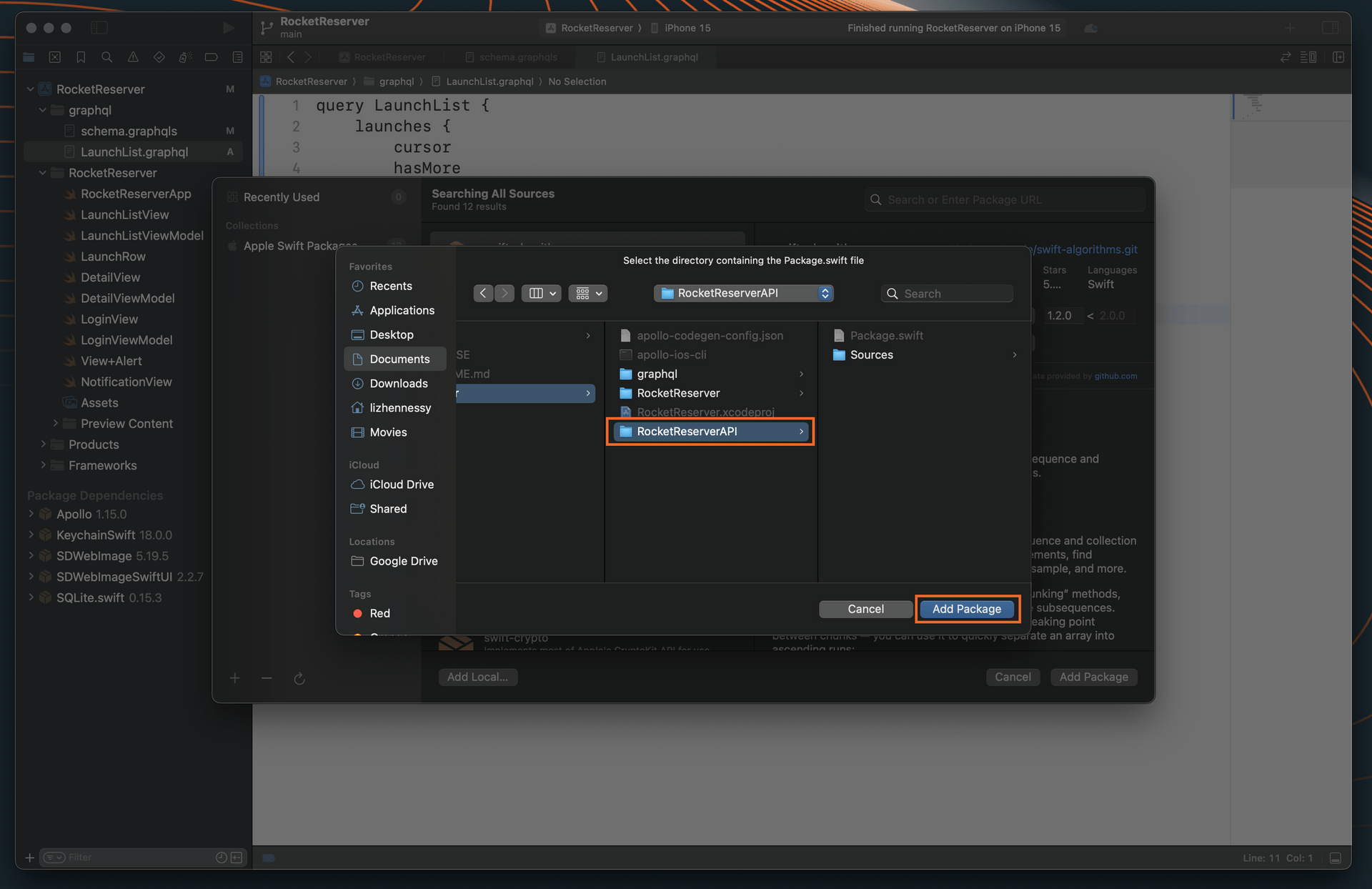Click Add Package in file dialog
This screenshot has height=889, width=1372.
(x=966, y=609)
